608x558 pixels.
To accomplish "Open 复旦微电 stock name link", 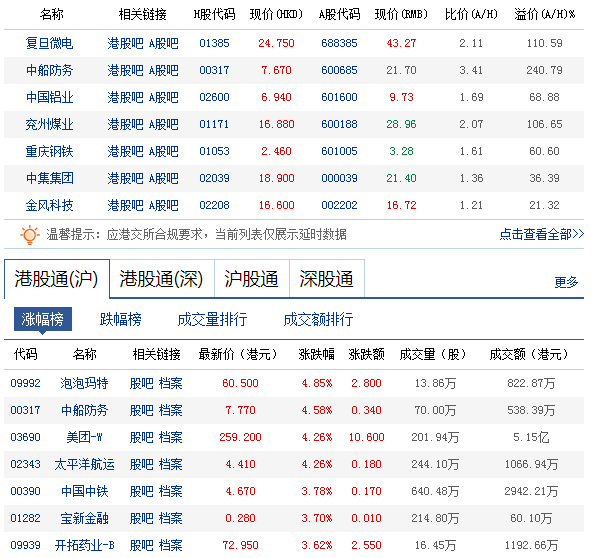I will pyautogui.click(x=50, y=44).
